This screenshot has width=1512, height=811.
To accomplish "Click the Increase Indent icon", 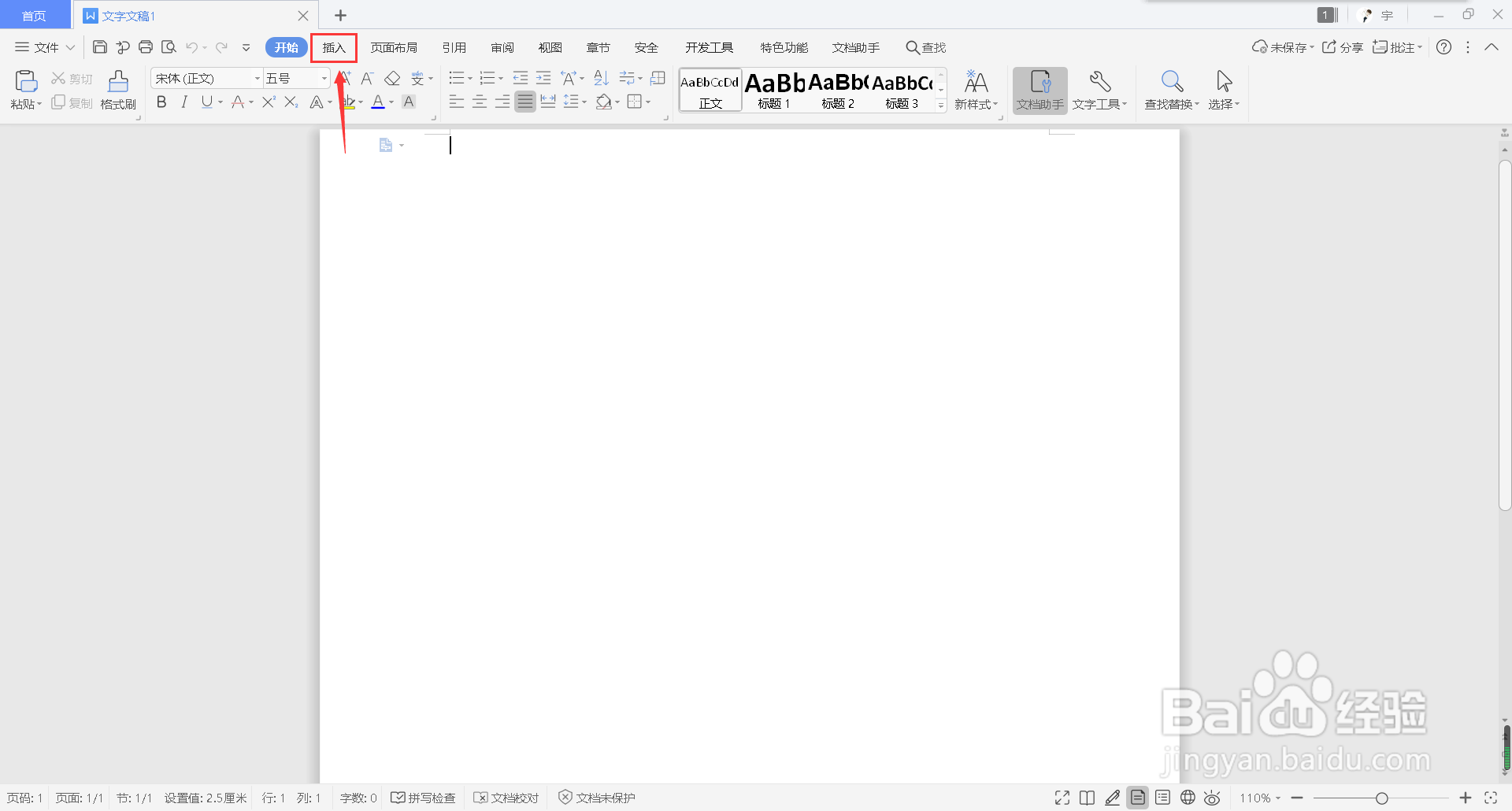I will click(543, 78).
